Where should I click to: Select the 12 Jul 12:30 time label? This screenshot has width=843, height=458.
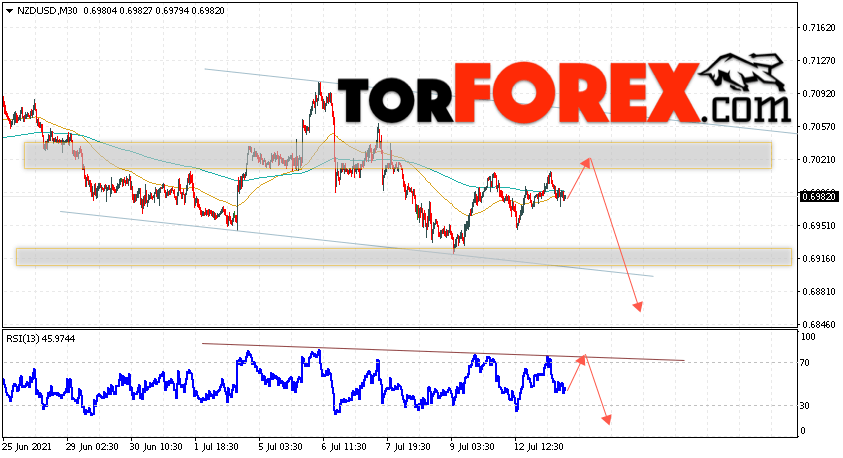pos(539,447)
